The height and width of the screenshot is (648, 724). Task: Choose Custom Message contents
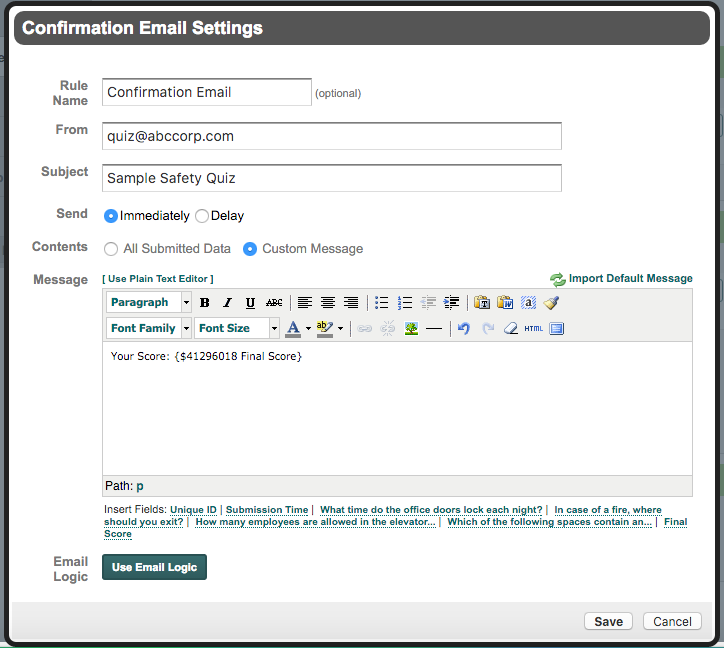coord(250,249)
